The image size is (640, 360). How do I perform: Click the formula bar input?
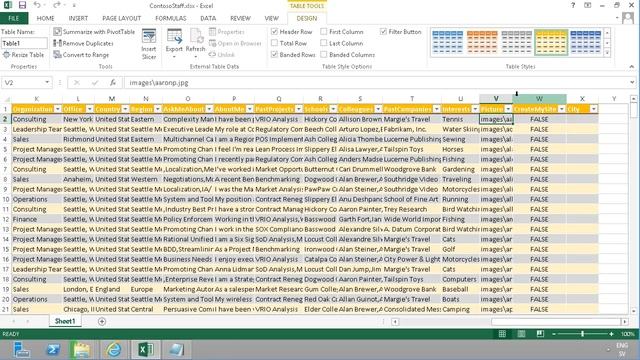[x=376, y=82]
